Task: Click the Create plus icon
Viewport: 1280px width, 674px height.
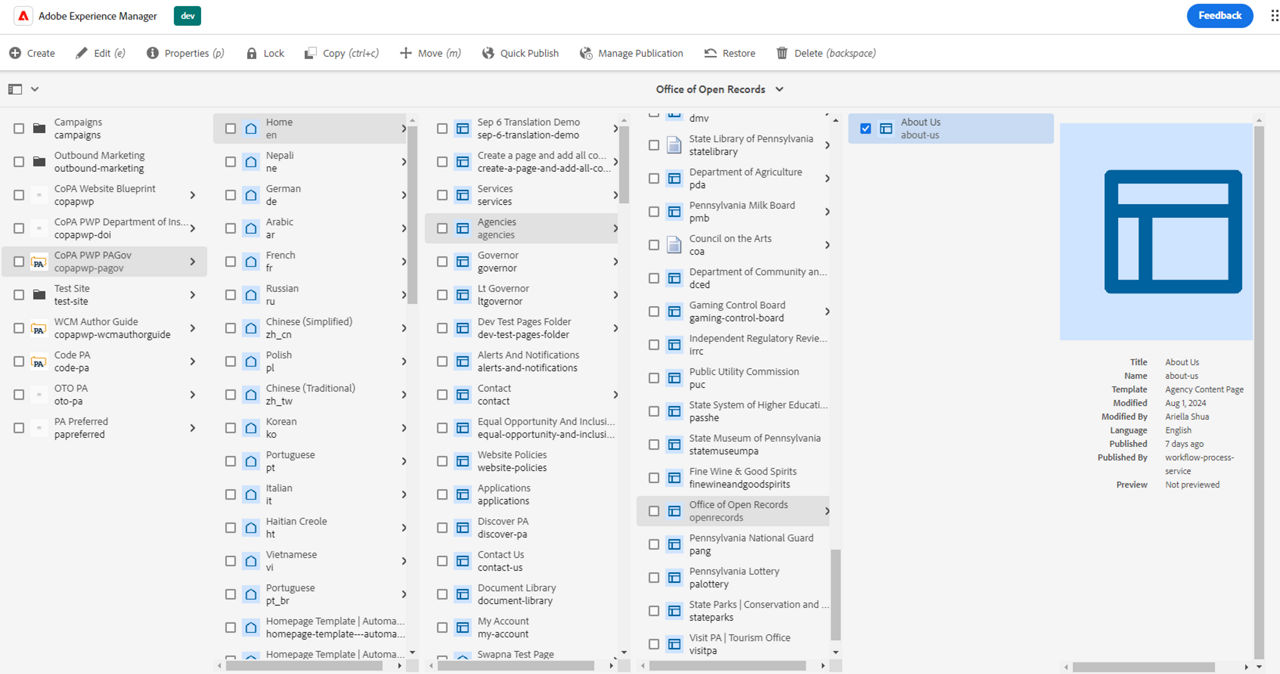Action: (15, 53)
